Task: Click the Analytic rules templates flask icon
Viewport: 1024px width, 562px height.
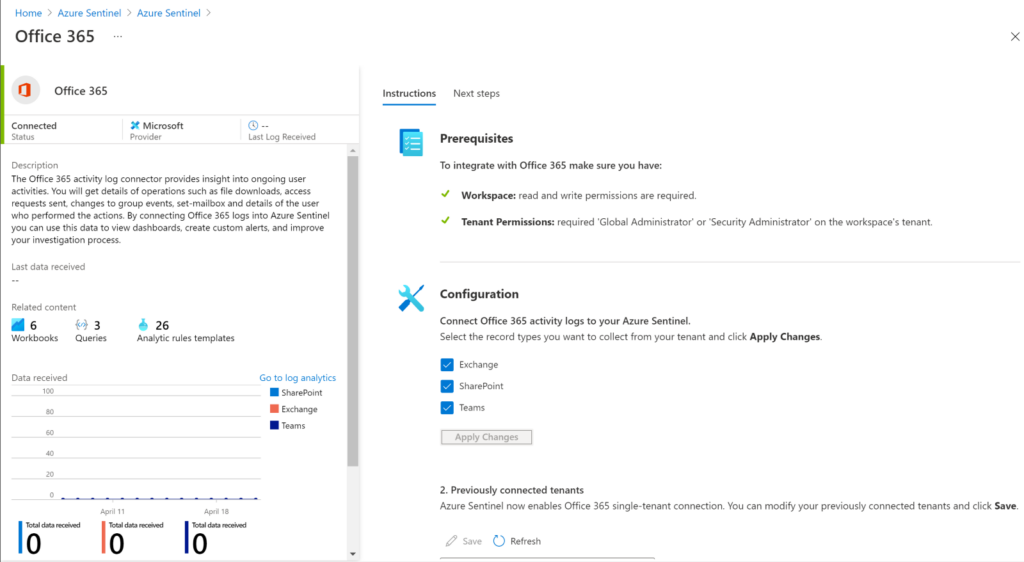Action: point(144,325)
